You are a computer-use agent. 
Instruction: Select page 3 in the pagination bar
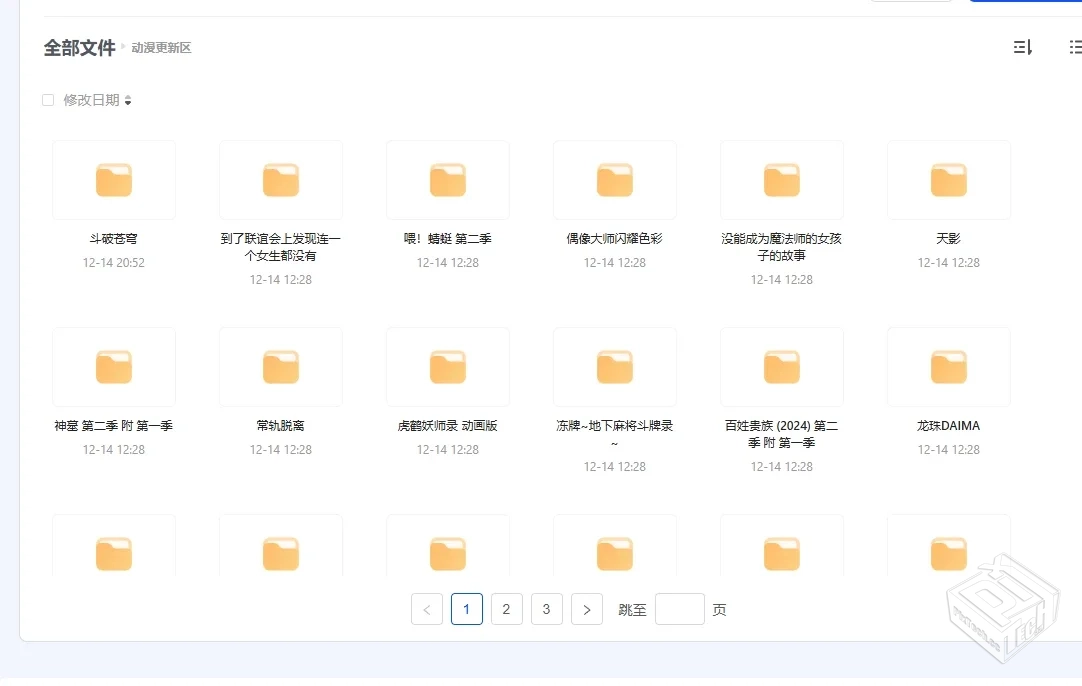(x=547, y=608)
